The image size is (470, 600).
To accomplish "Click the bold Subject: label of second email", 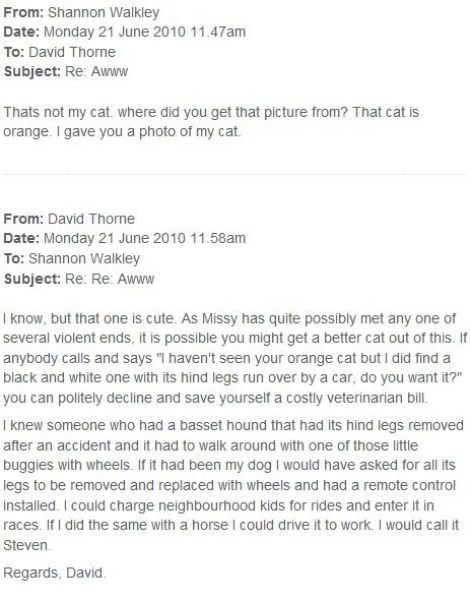I will click(x=32, y=279).
